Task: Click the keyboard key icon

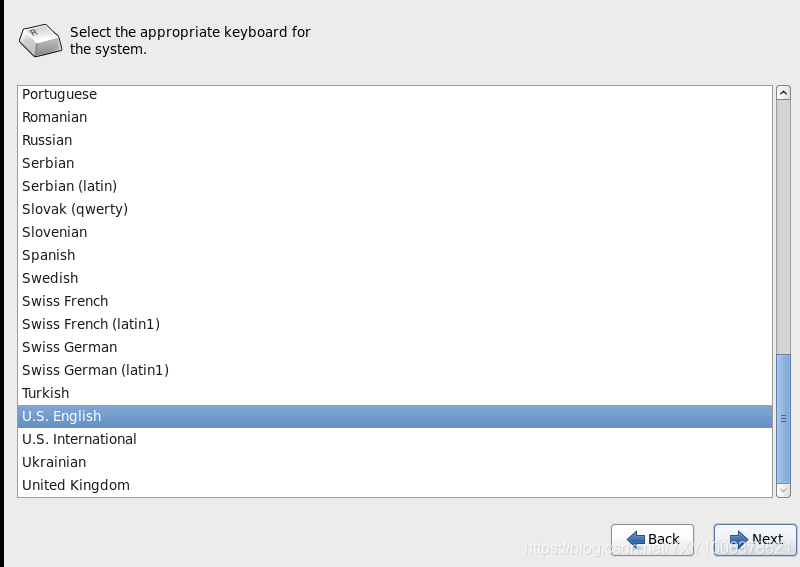Action: [x=40, y=40]
